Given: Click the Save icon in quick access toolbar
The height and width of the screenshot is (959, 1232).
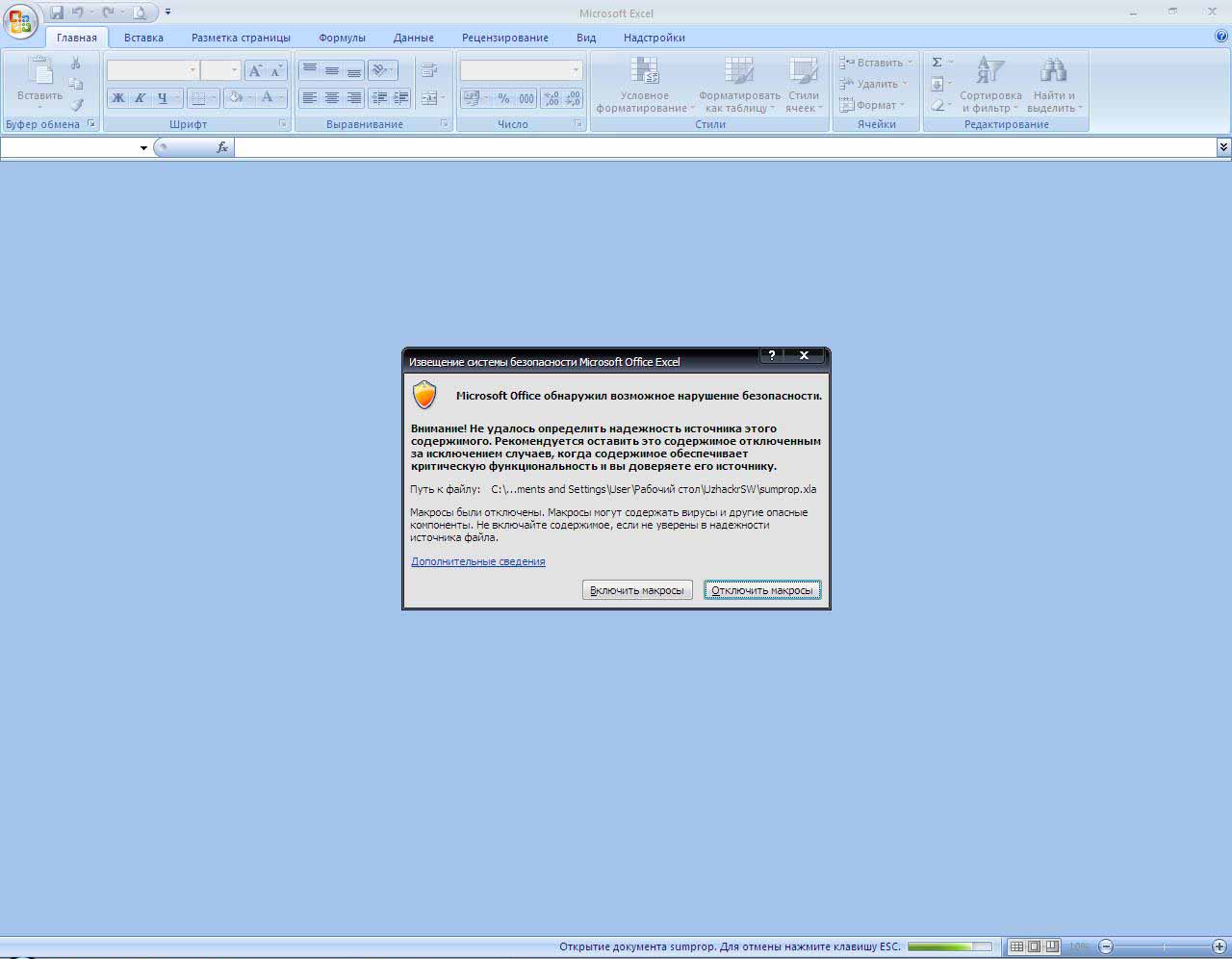Looking at the screenshot, I should 58,13.
